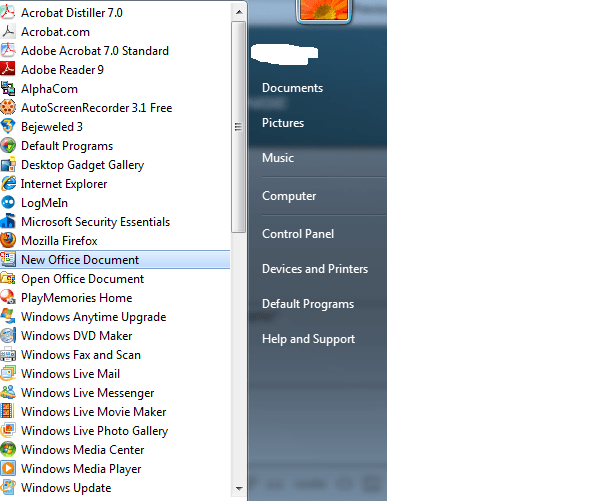Click the Acrobat Distiller 7.0 icon
The image size is (614, 501).
pyautogui.click(x=8, y=13)
